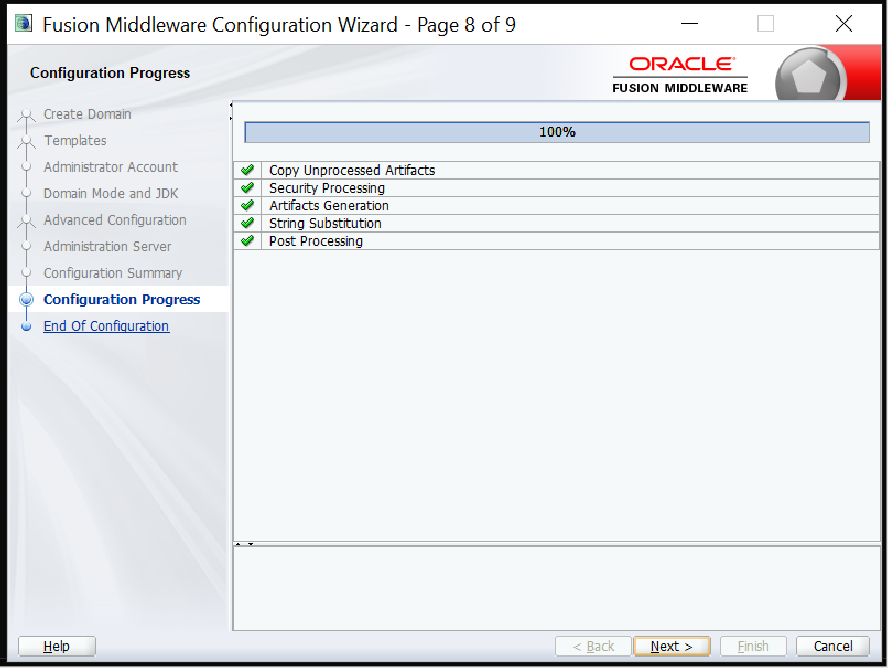
Task: Click the 100% progress bar
Action: [556, 132]
